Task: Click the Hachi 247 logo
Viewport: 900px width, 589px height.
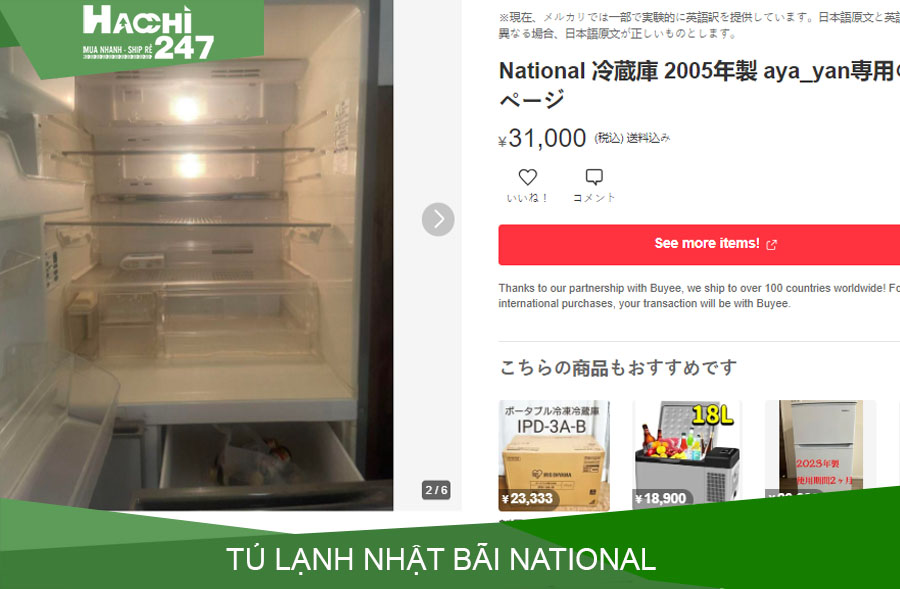Action: click(x=148, y=33)
